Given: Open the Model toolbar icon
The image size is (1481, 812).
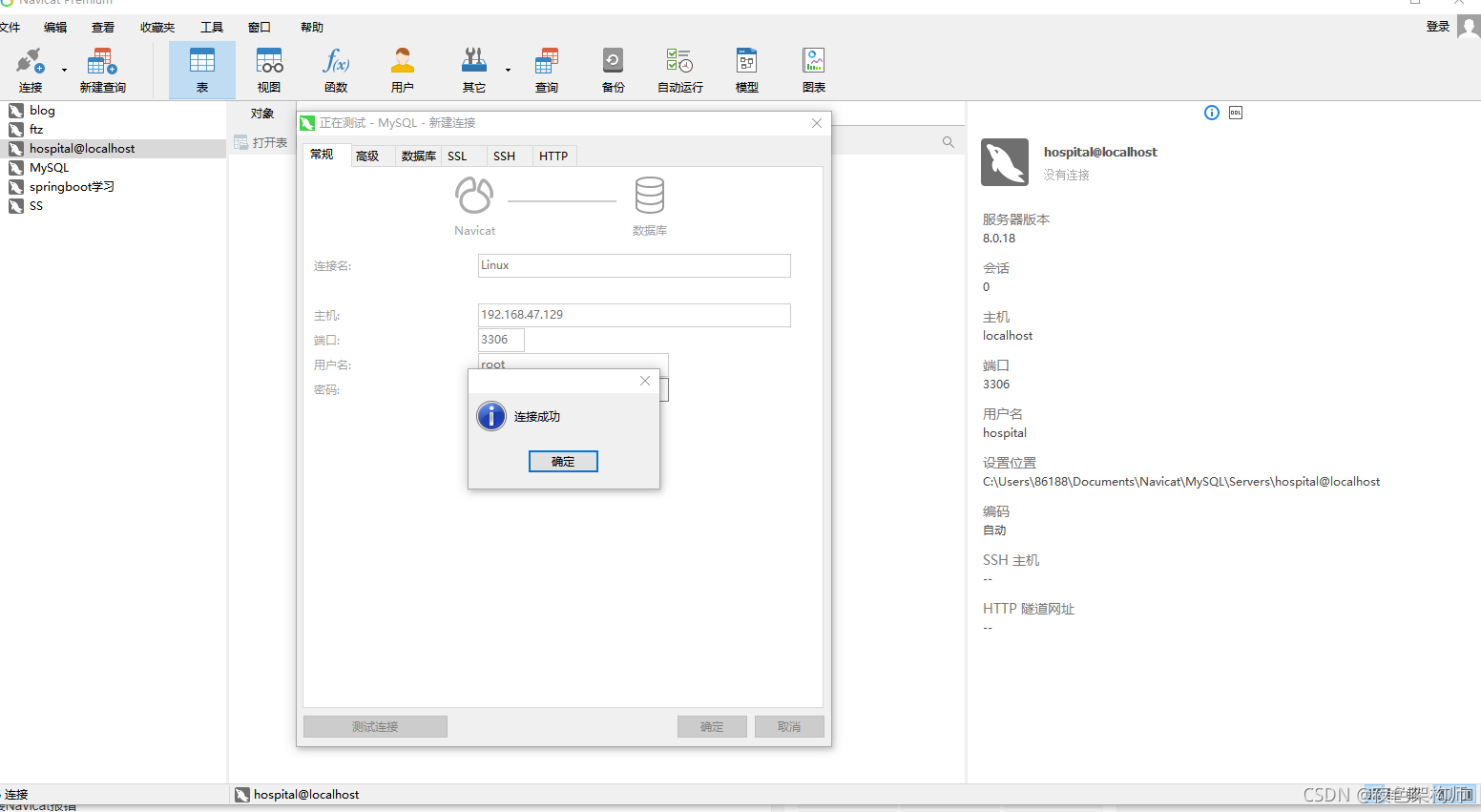Looking at the screenshot, I should pyautogui.click(x=746, y=71).
